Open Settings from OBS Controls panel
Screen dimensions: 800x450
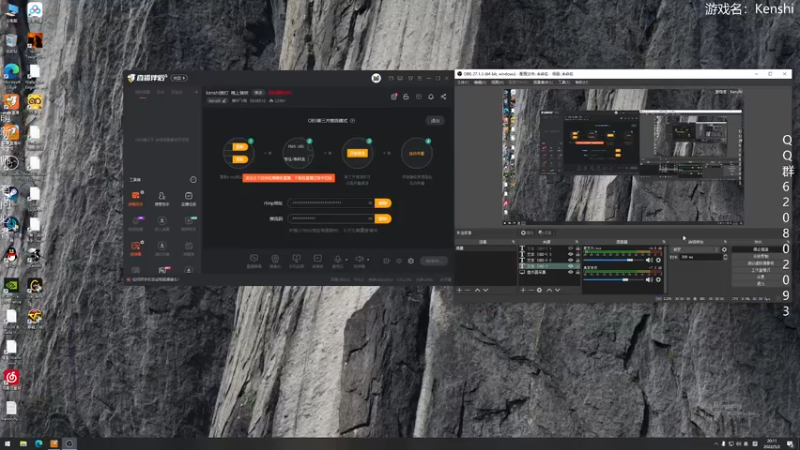tap(760, 277)
